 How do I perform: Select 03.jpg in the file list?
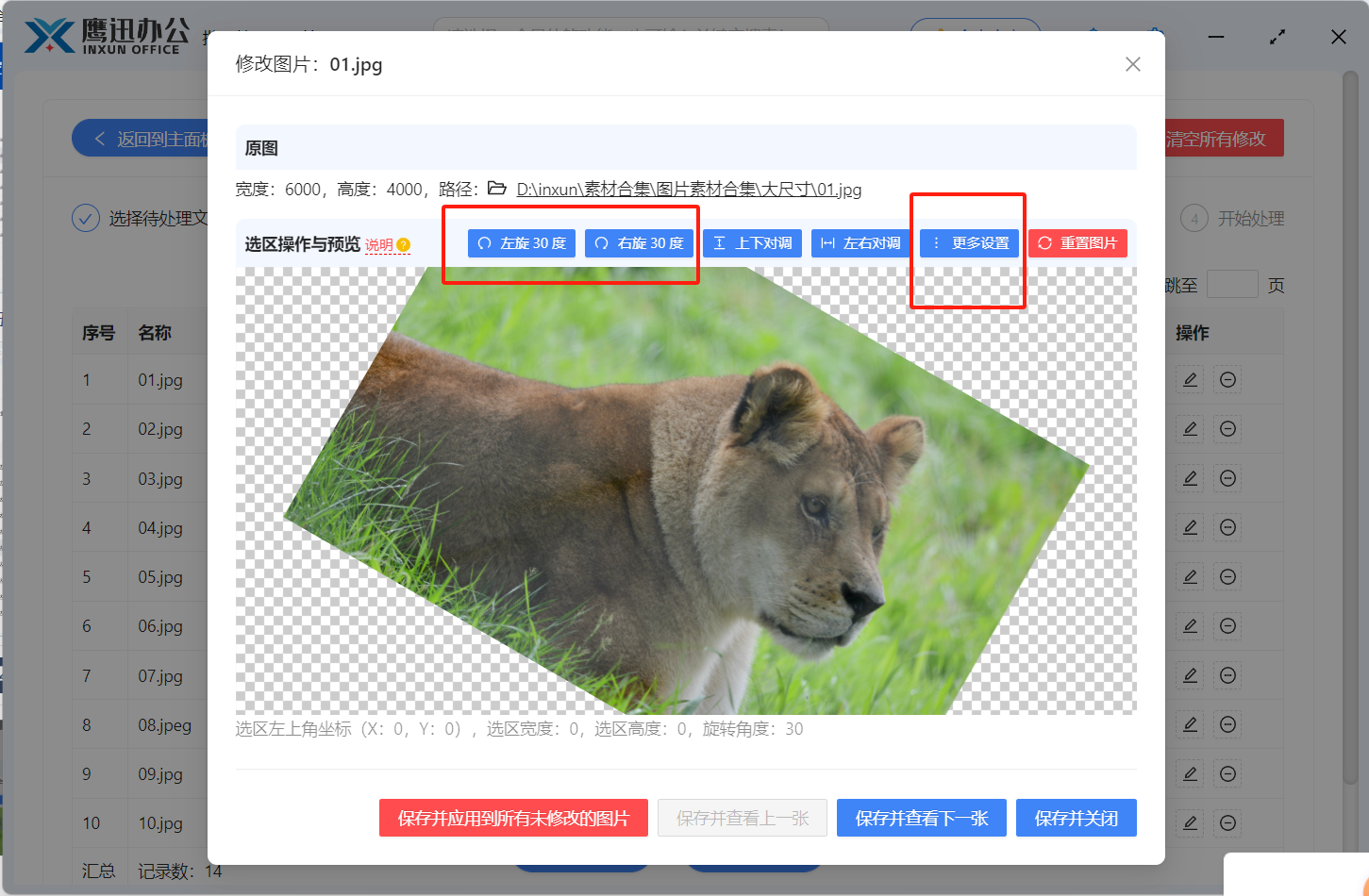coord(160,479)
